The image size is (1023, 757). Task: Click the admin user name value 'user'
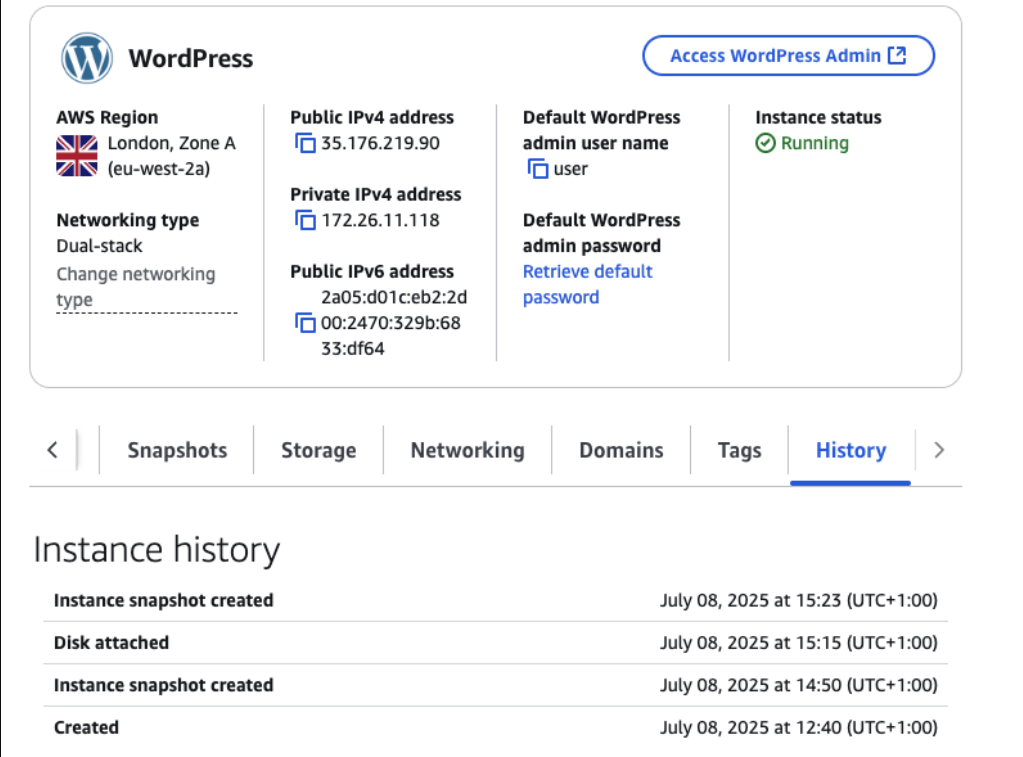570,168
